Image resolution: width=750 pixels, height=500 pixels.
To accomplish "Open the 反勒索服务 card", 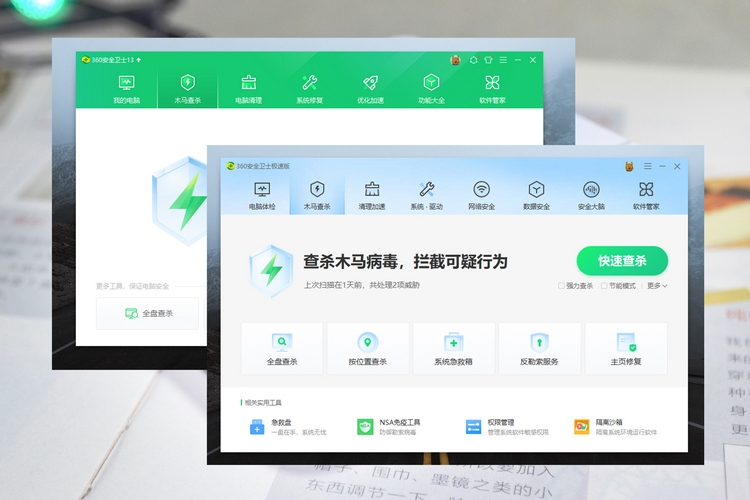I will [539, 348].
